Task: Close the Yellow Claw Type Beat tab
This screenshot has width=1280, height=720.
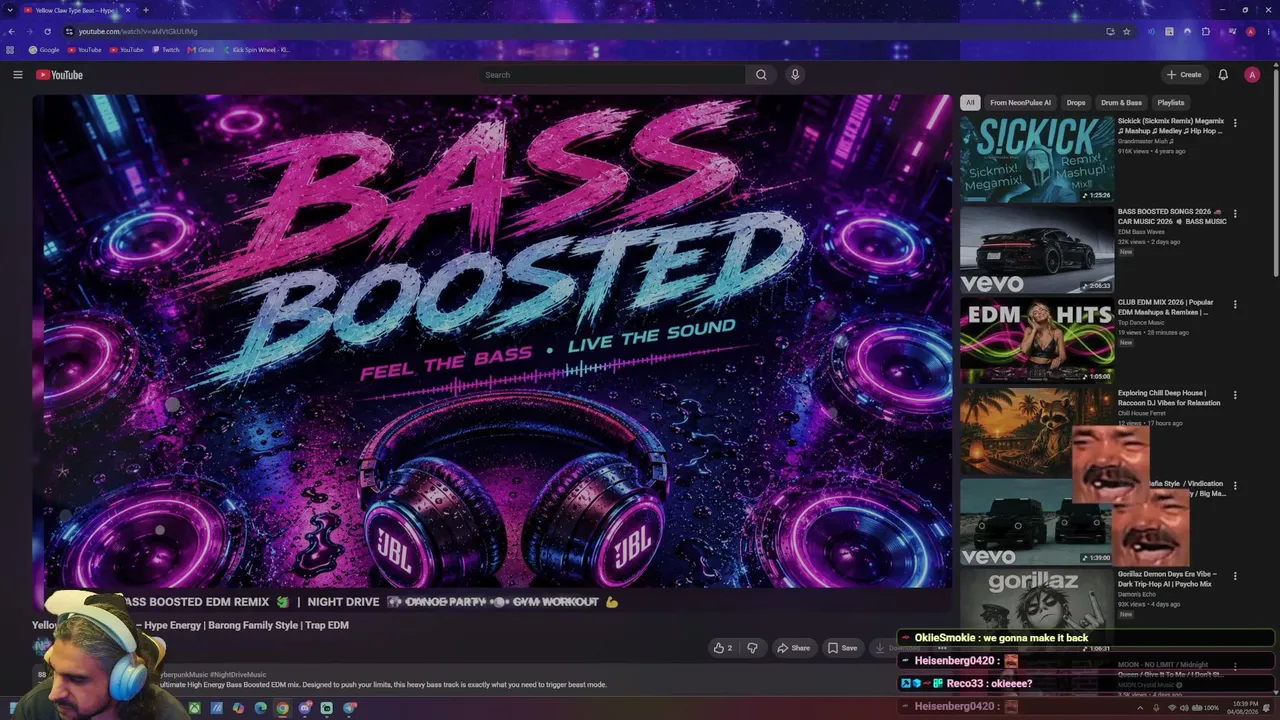Action: point(128,10)
